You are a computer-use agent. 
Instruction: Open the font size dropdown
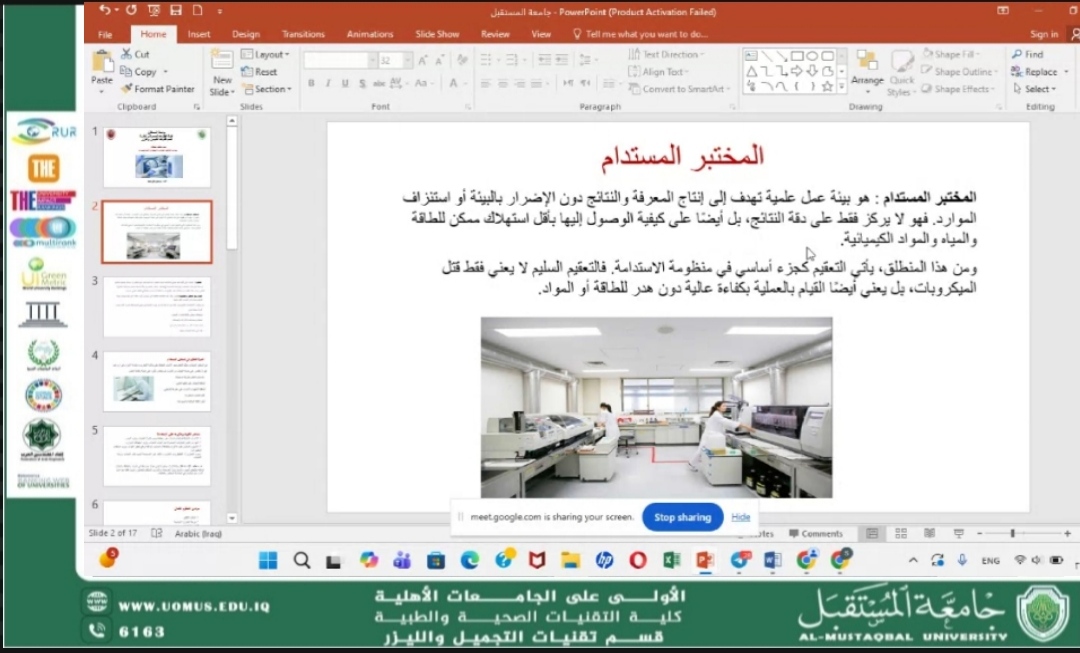pyautogui.click(x=407, y=61)
